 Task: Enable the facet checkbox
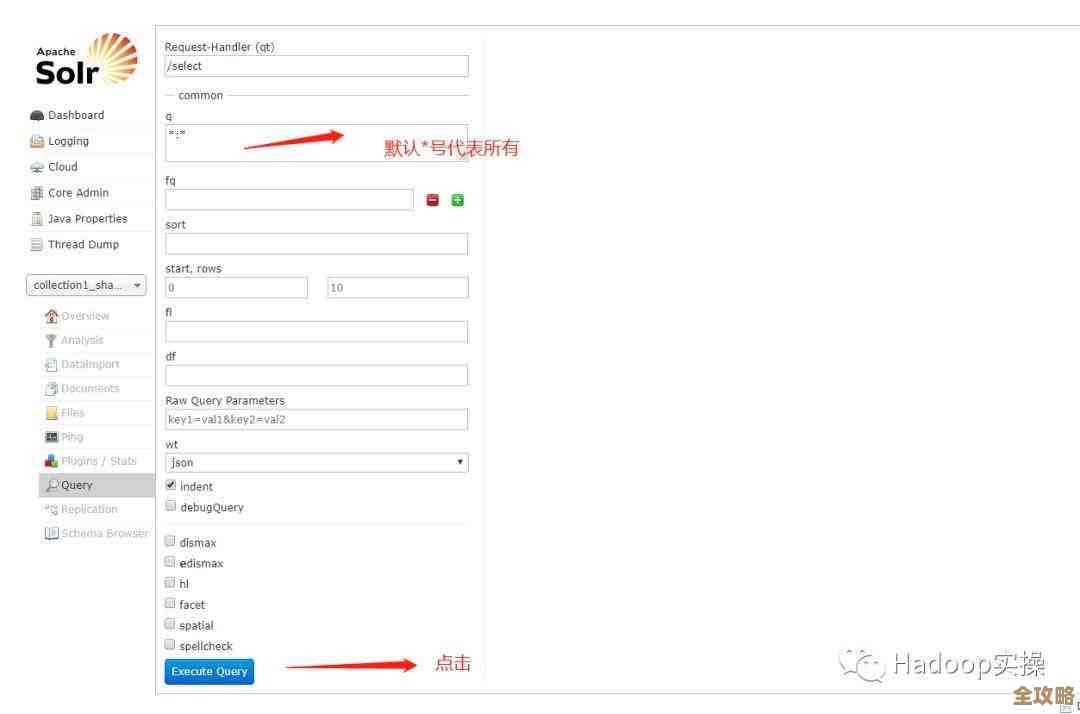[170, 603]
